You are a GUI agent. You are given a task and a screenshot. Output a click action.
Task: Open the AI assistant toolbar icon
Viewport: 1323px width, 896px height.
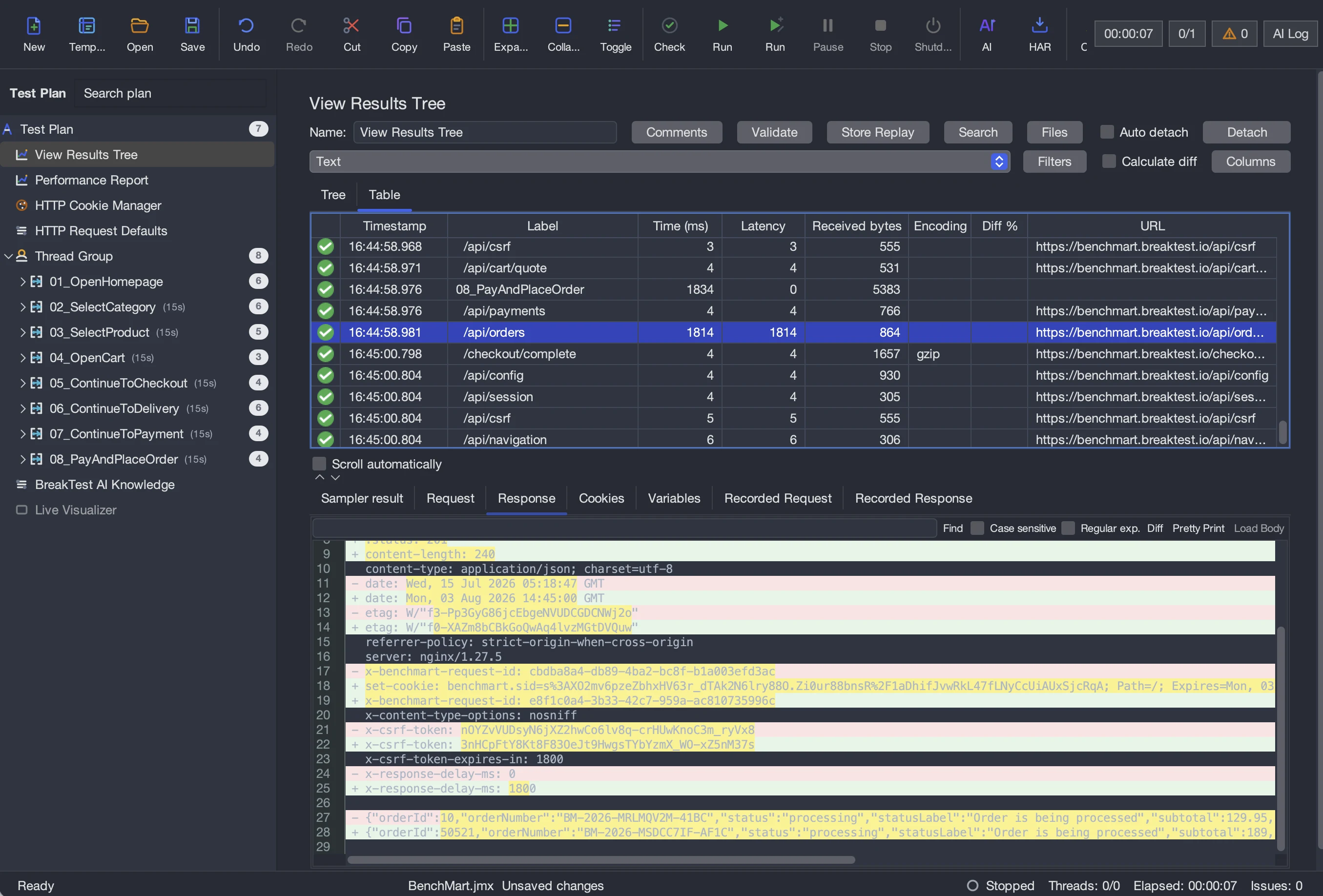click(x=987, y=25)
